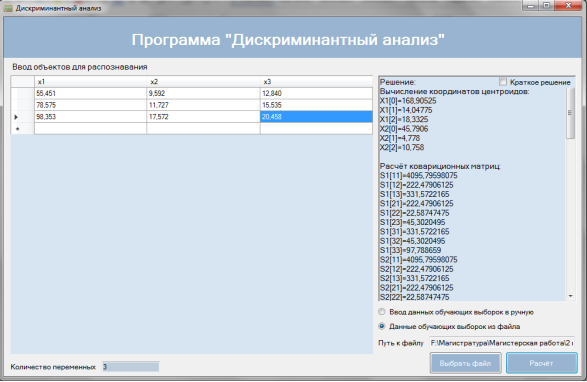Close the Дискриминантный анализ window
The image size is (587, 382).
(568, 6)
